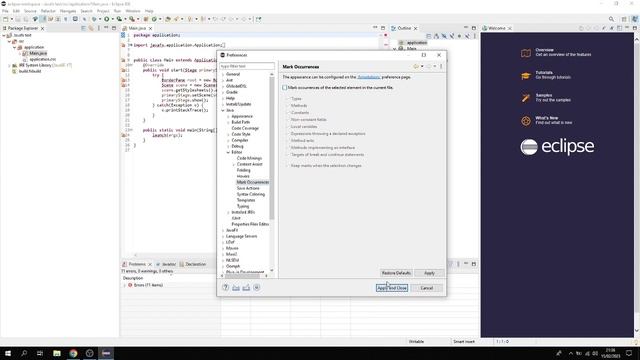This screenshot has height=360, width=640.
Task: Click the Overview map icon on the Welcome page
Action: (x=526, y=53)
